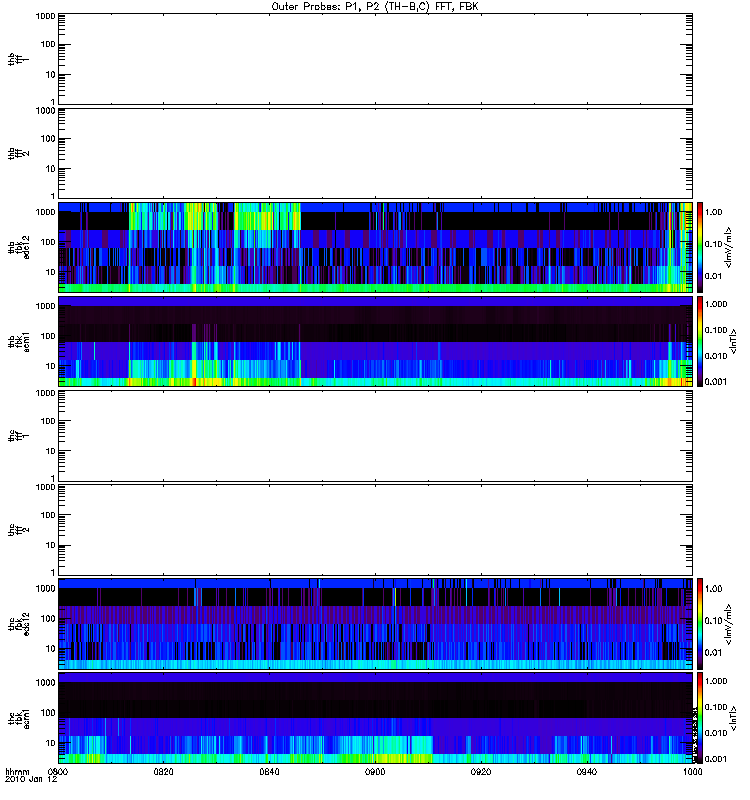
Task: Select the empty thb fff 2 plot panel
Action: (375, 153)
